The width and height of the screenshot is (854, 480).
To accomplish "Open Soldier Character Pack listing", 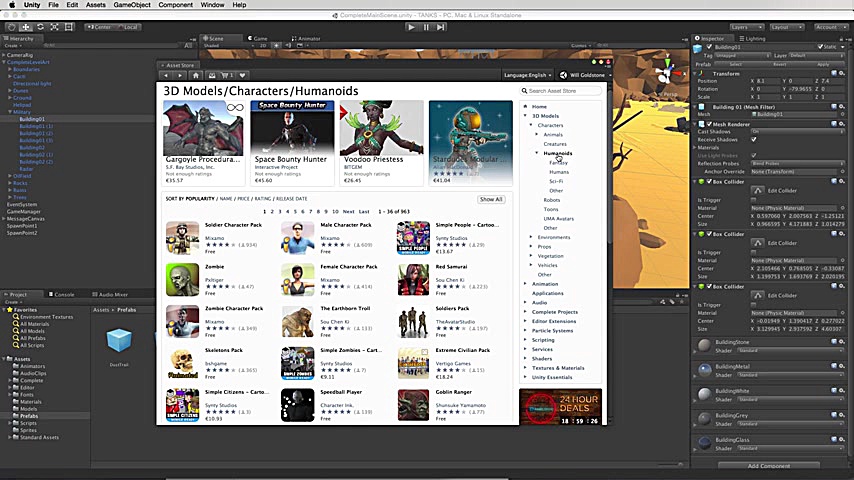I will [233, 225].
